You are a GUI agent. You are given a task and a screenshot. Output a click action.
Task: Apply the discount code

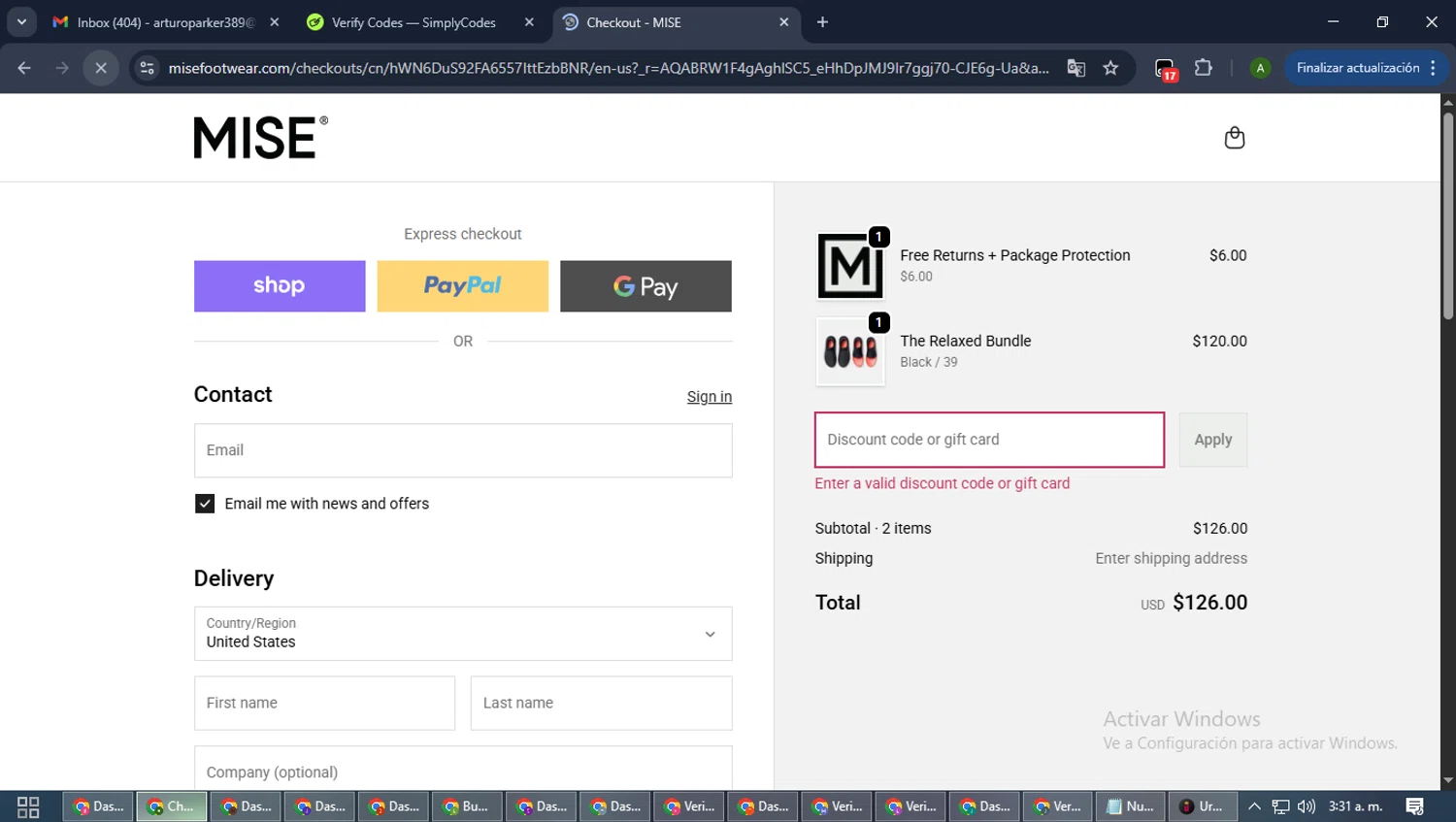(x=1213, y=440)
